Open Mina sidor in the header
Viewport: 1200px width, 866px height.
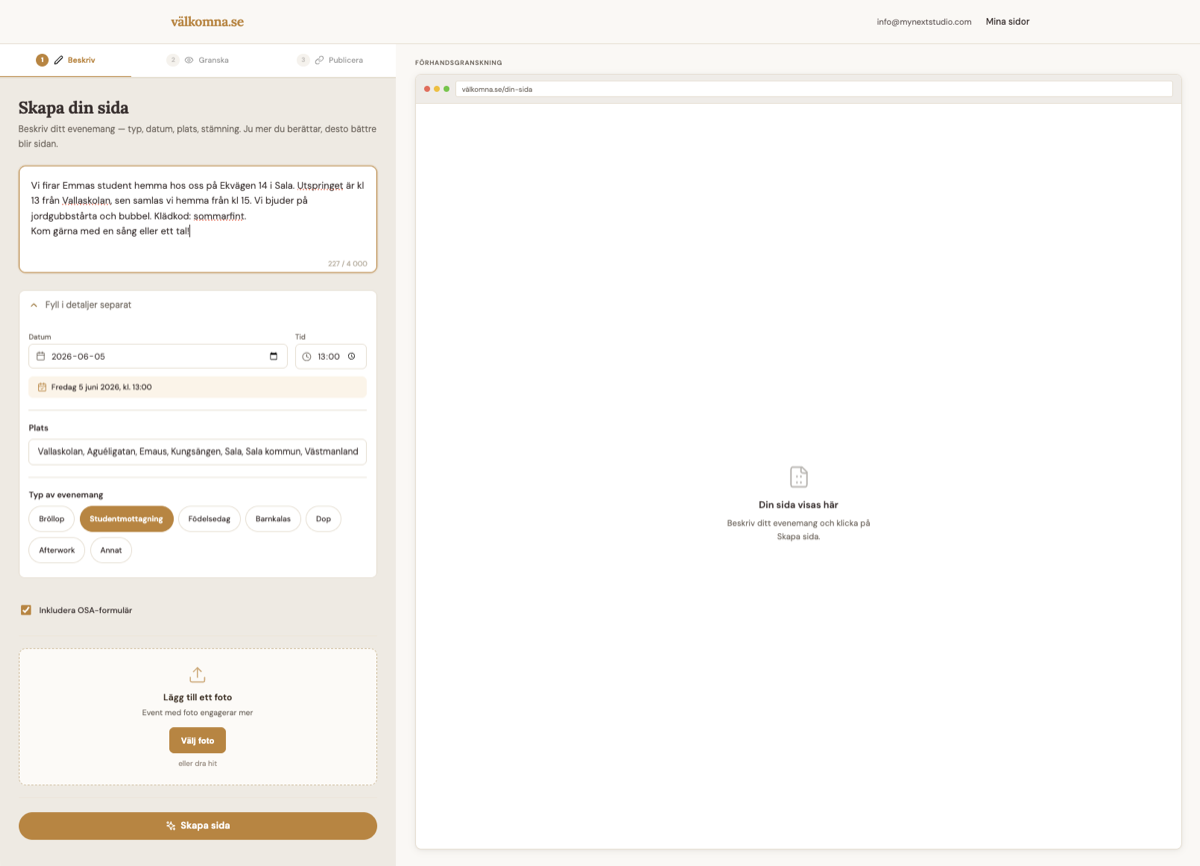1007,21
